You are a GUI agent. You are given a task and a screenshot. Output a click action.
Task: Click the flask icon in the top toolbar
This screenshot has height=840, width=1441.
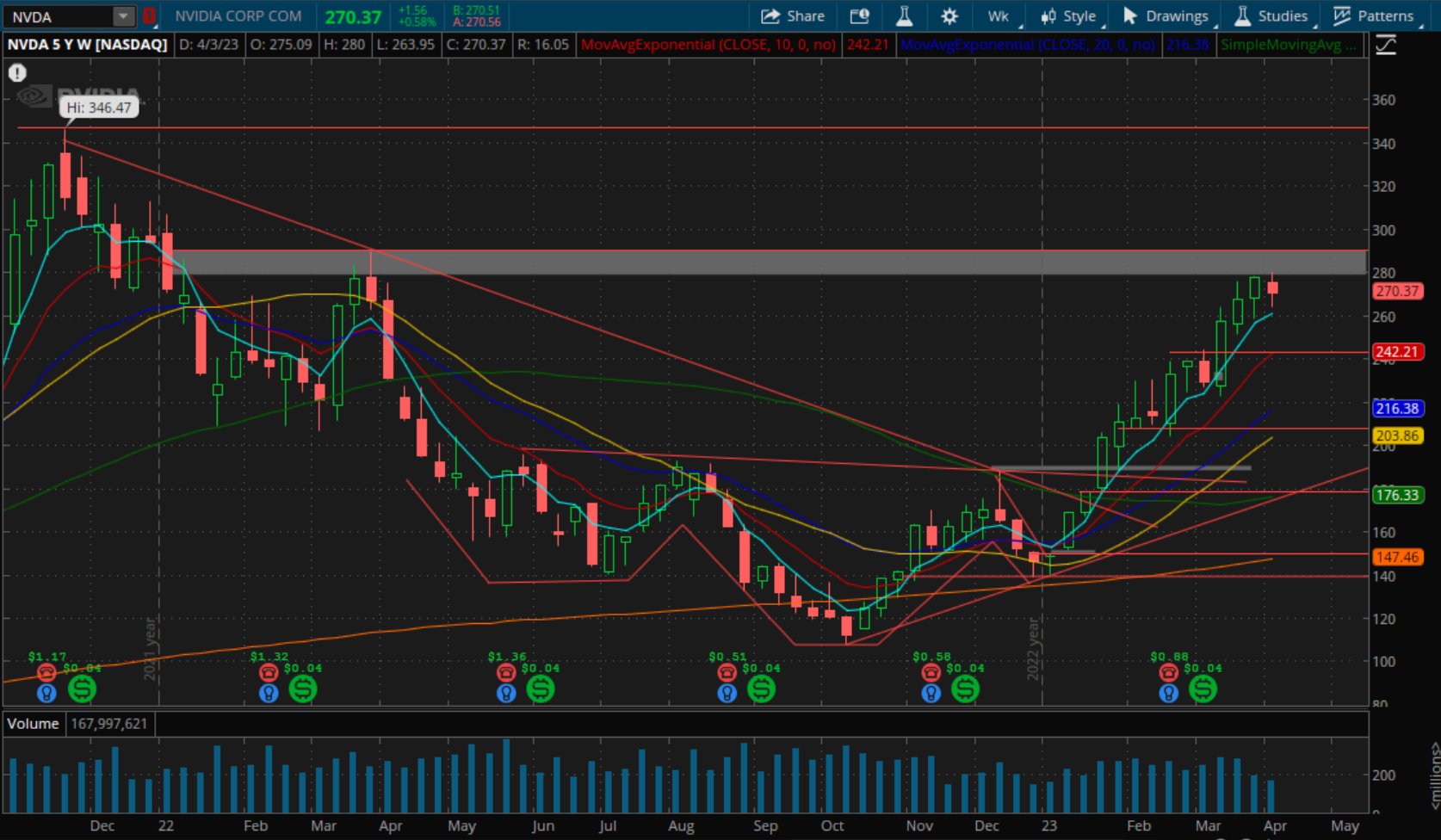coord(904,16)
